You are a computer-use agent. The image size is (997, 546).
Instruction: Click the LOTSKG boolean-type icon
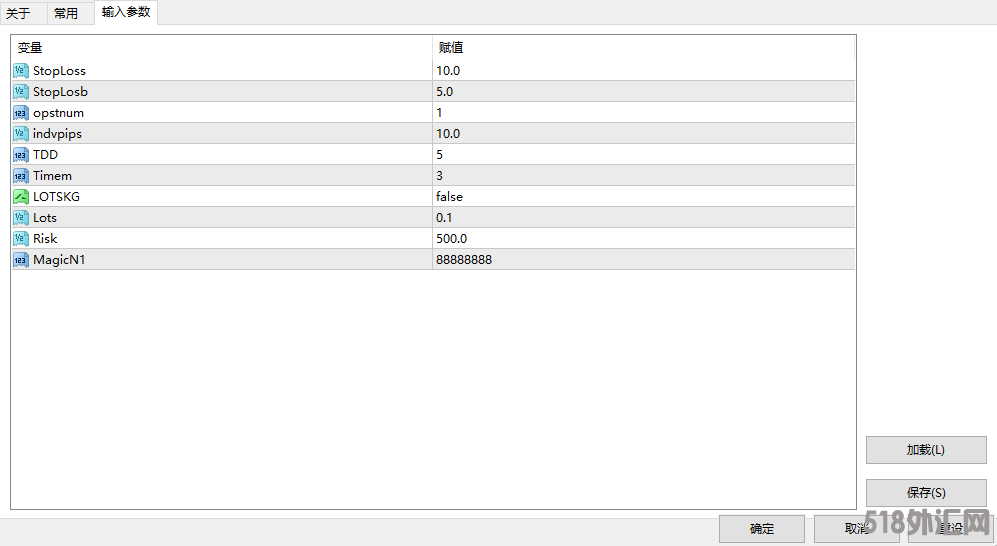coord(21,197)
